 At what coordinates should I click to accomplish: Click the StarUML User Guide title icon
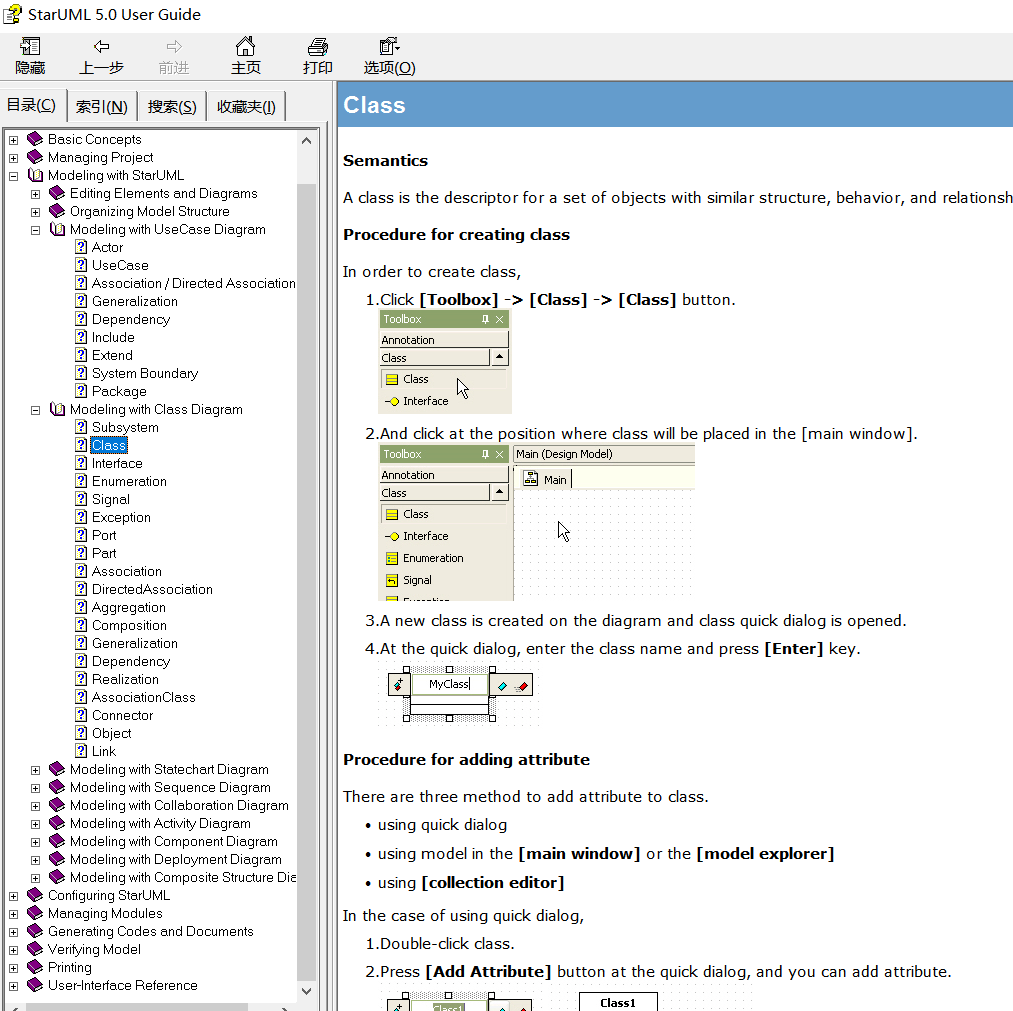pos(13,14)
